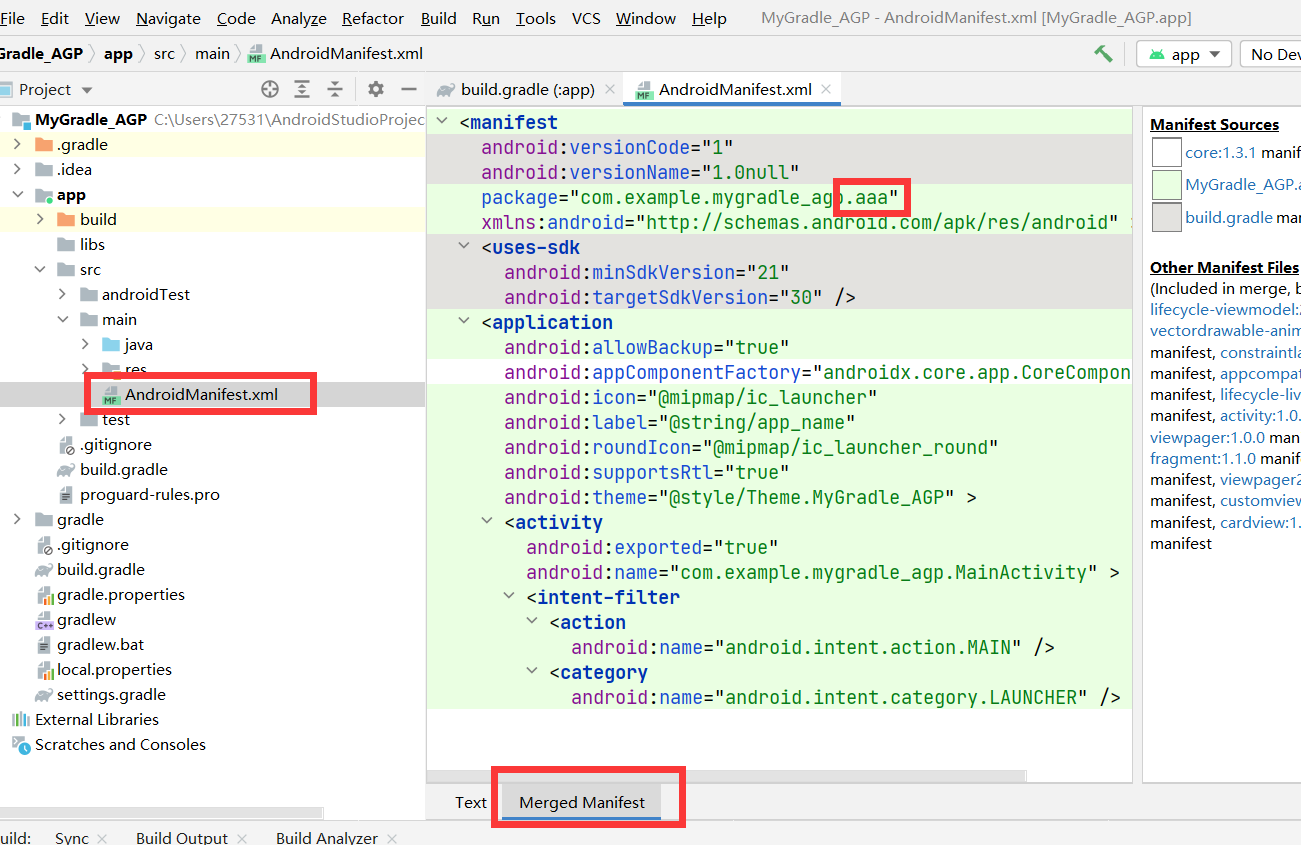This screenshot has height=845, width=1301.
Task: Click the local.properties file icon
Action: (43, 669)
